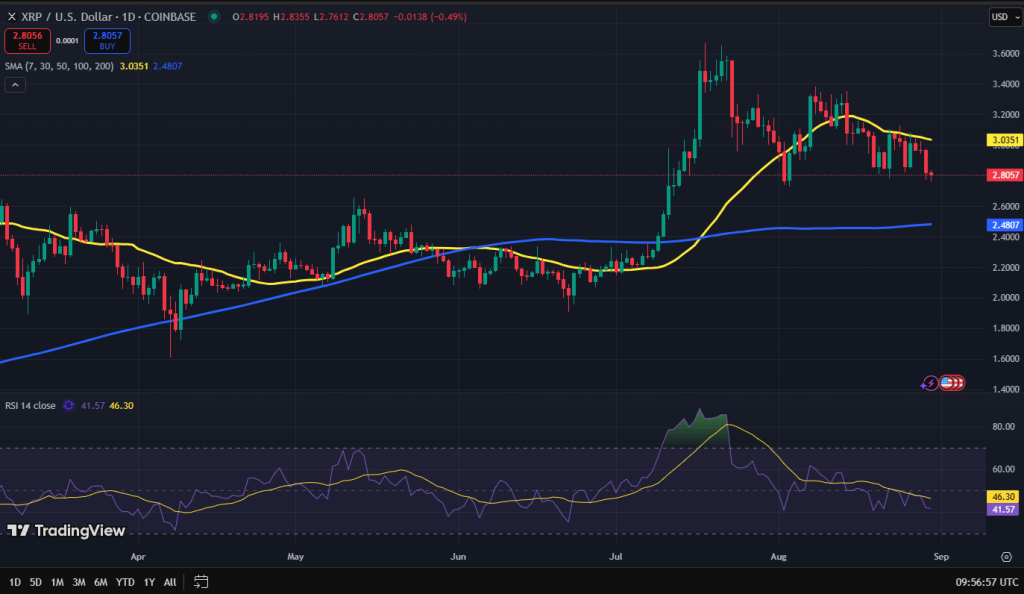The image size is (1024, 594).
Task: Select the 6M time range
Action: pos(101,582)
